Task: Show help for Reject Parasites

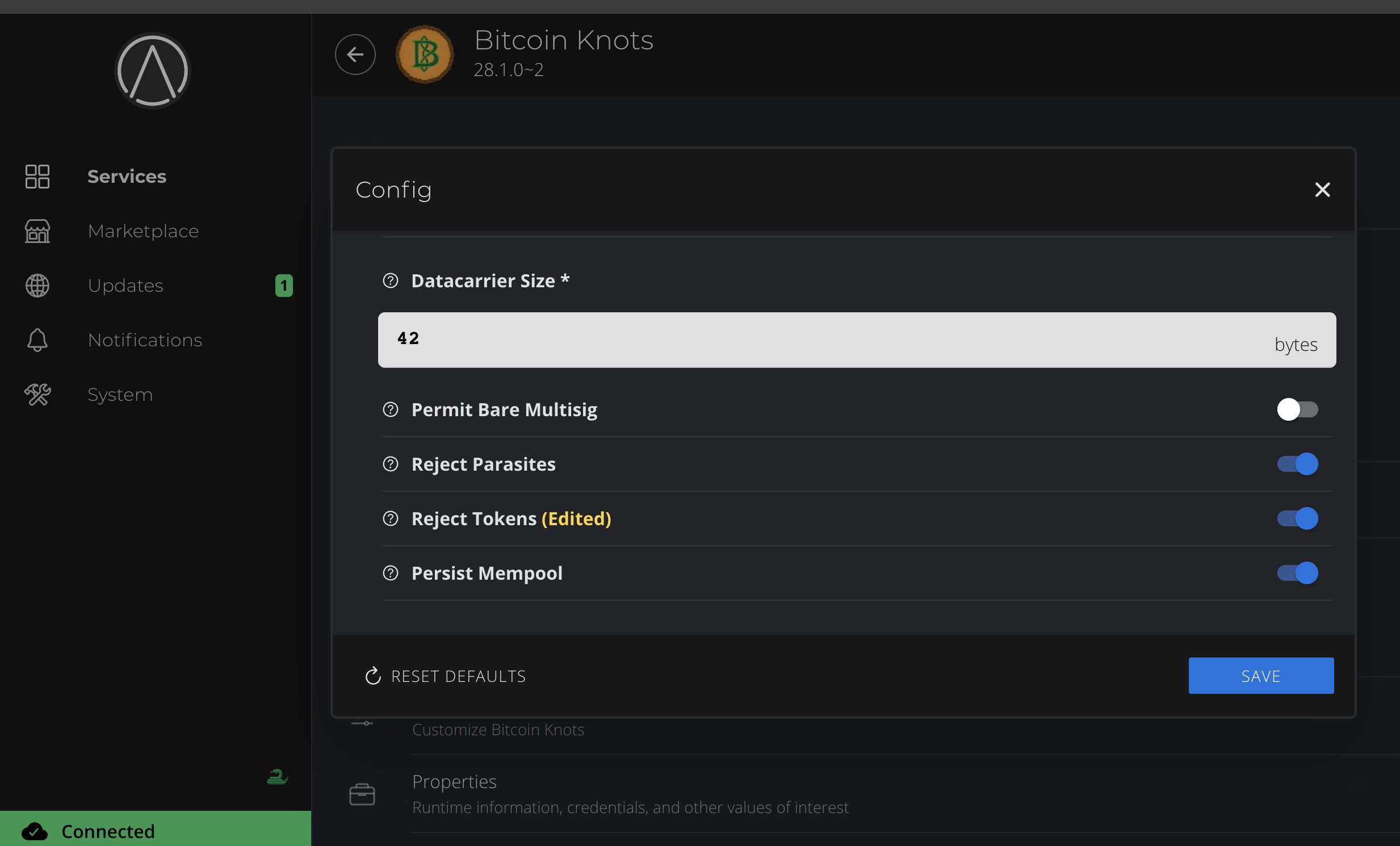Action: point(391,464)
